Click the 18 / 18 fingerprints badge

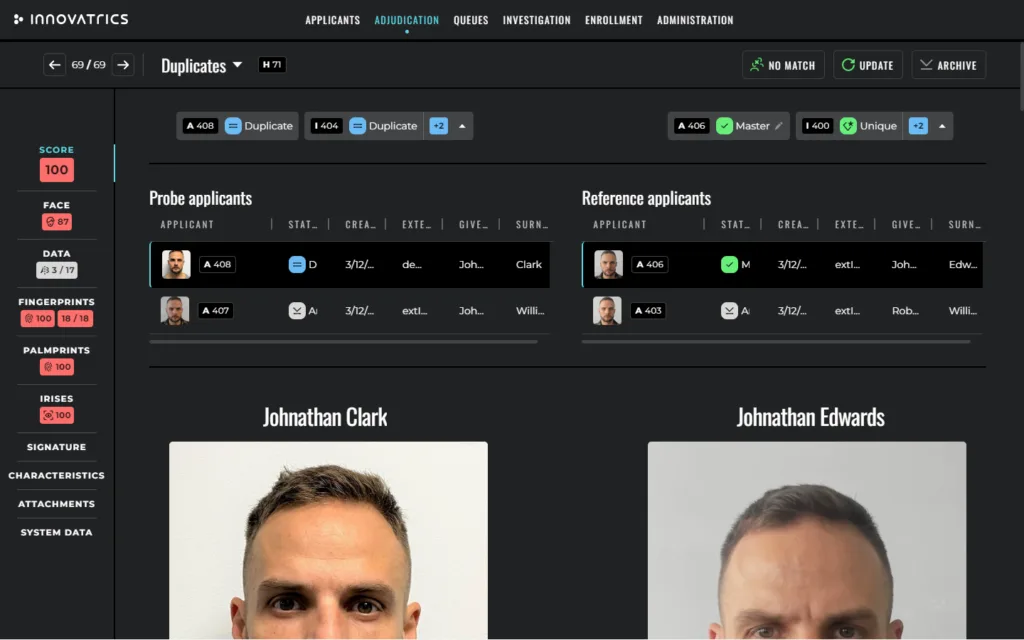75,319
